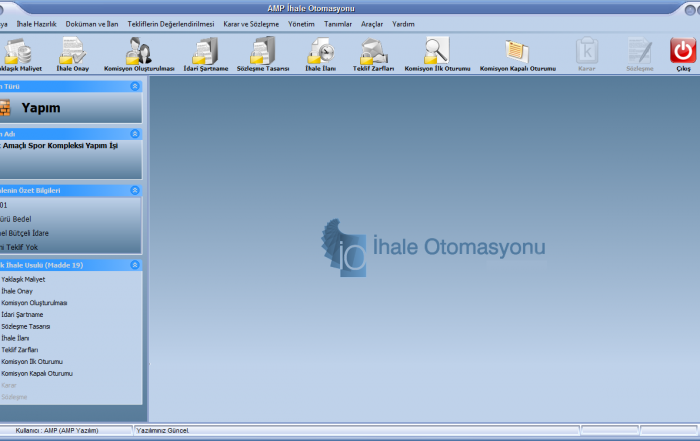Screen dimensions: 700x441
Task: Click the Yapım type icon in sidebar
Action: (5, 108)
